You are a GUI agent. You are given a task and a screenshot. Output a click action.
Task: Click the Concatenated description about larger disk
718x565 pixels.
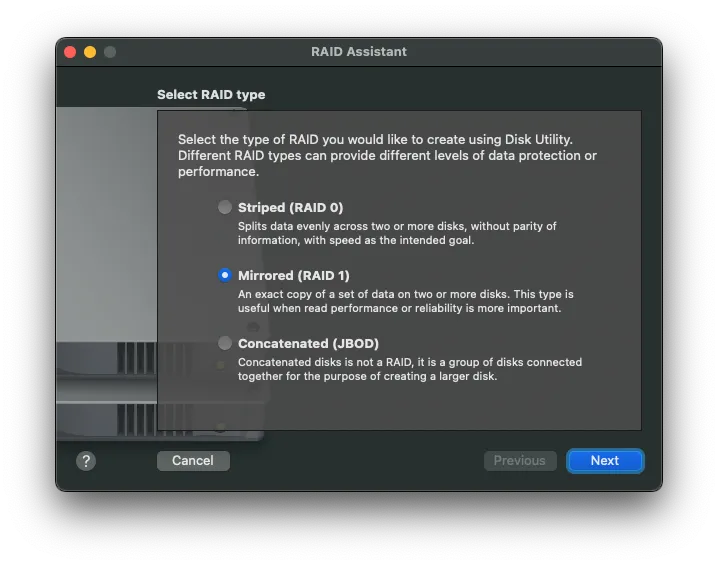(x=409, y=369)
